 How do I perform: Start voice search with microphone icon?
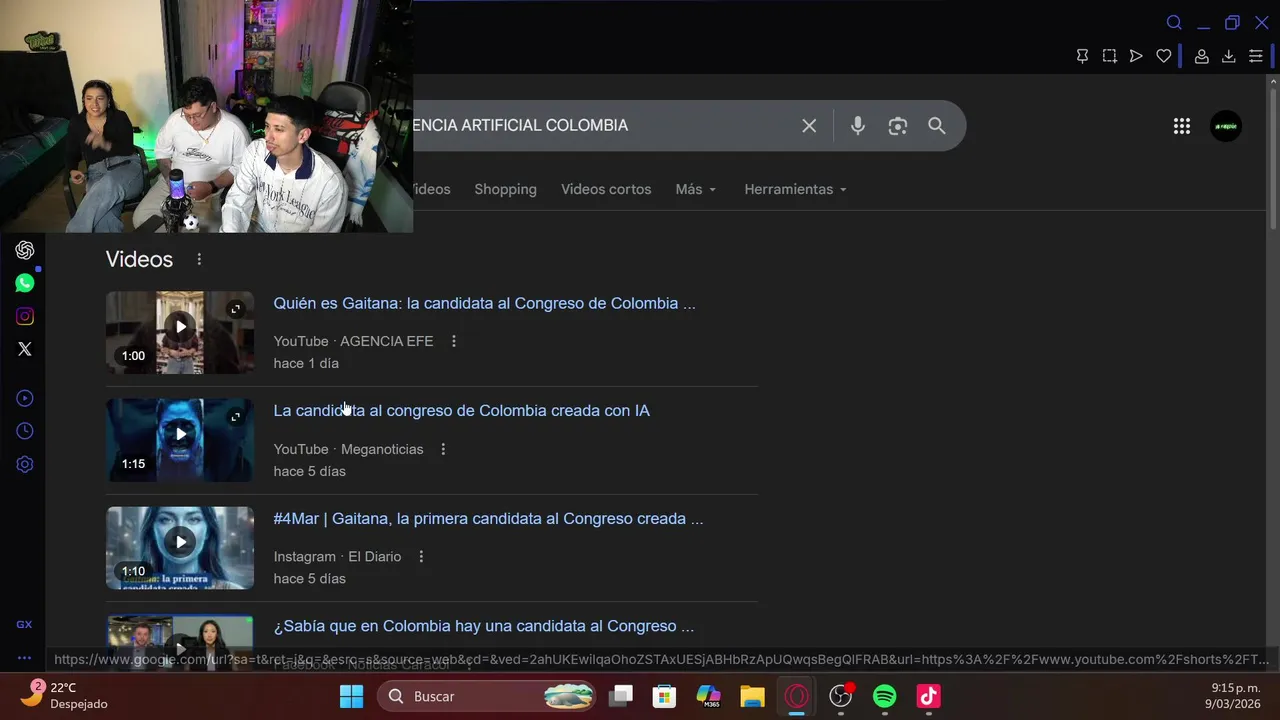(x=858, y=125)
